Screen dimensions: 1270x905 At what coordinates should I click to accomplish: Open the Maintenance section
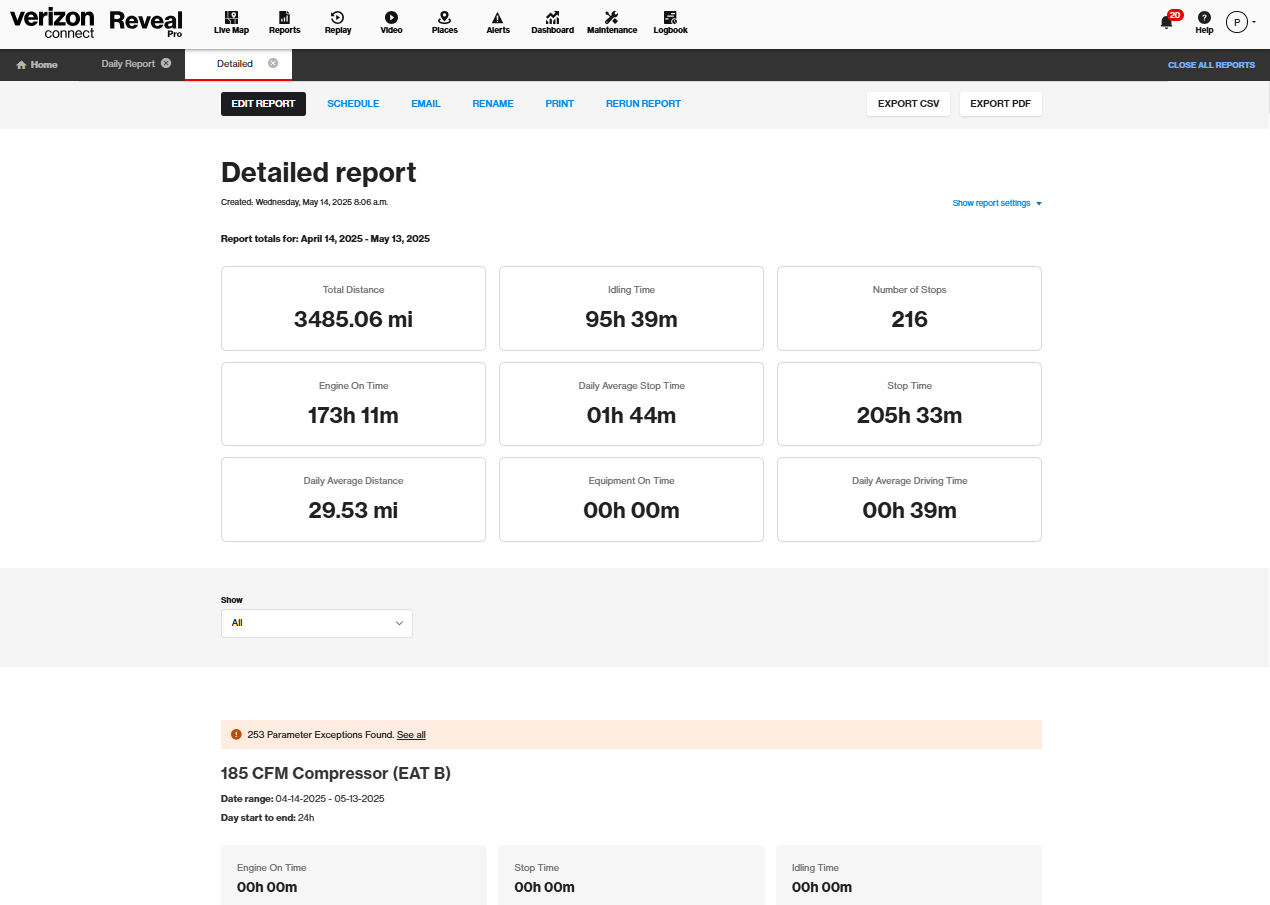(x=612, y=22)
